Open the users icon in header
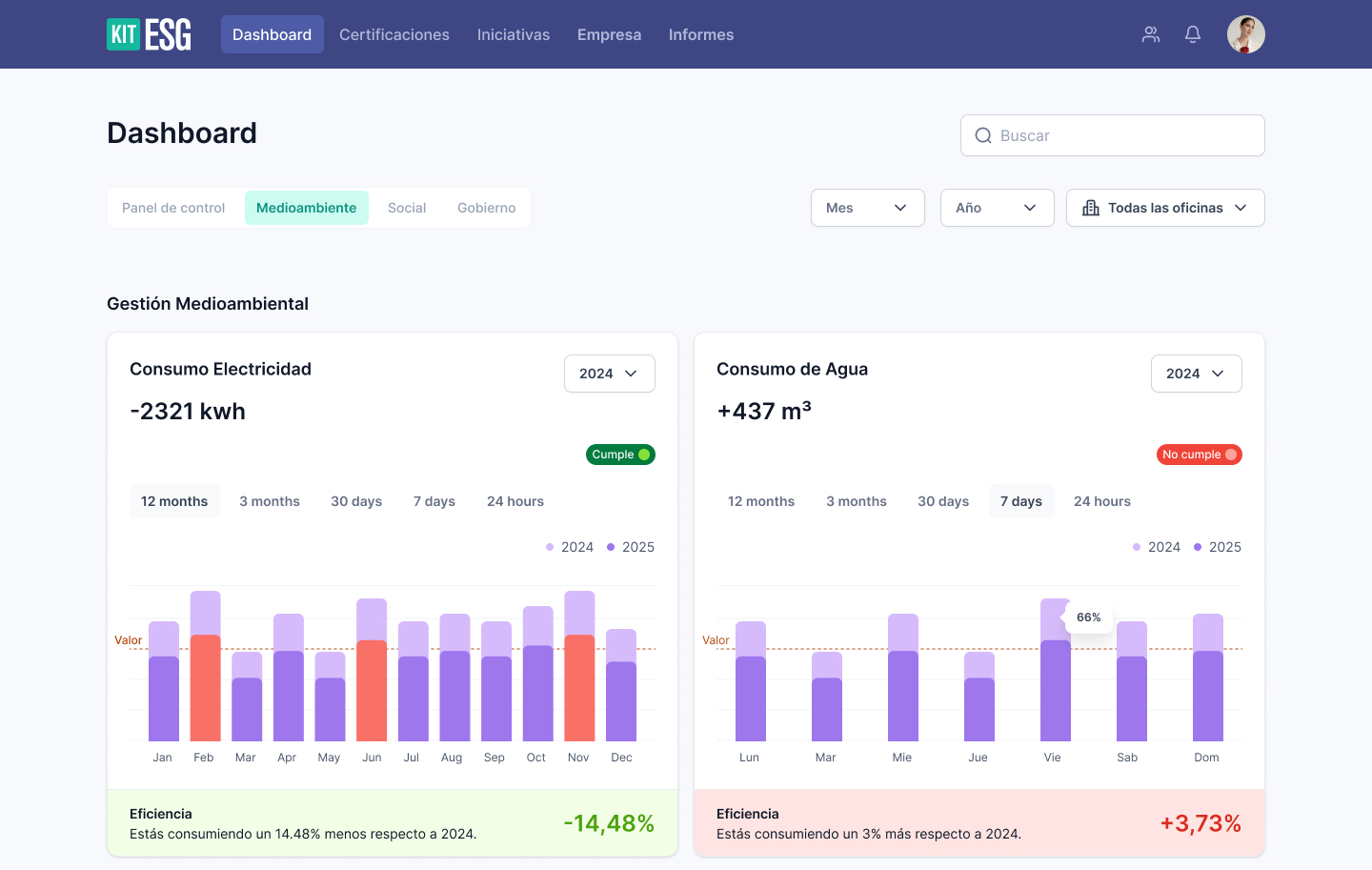The width and height of the screenshot is (1372, 870). [1151, 34]
